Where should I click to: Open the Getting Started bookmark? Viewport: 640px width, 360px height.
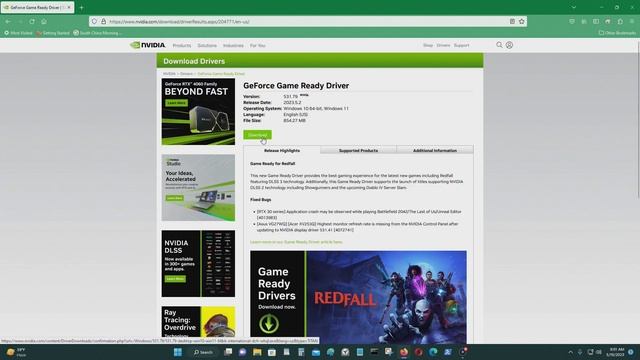coord(53,33)
